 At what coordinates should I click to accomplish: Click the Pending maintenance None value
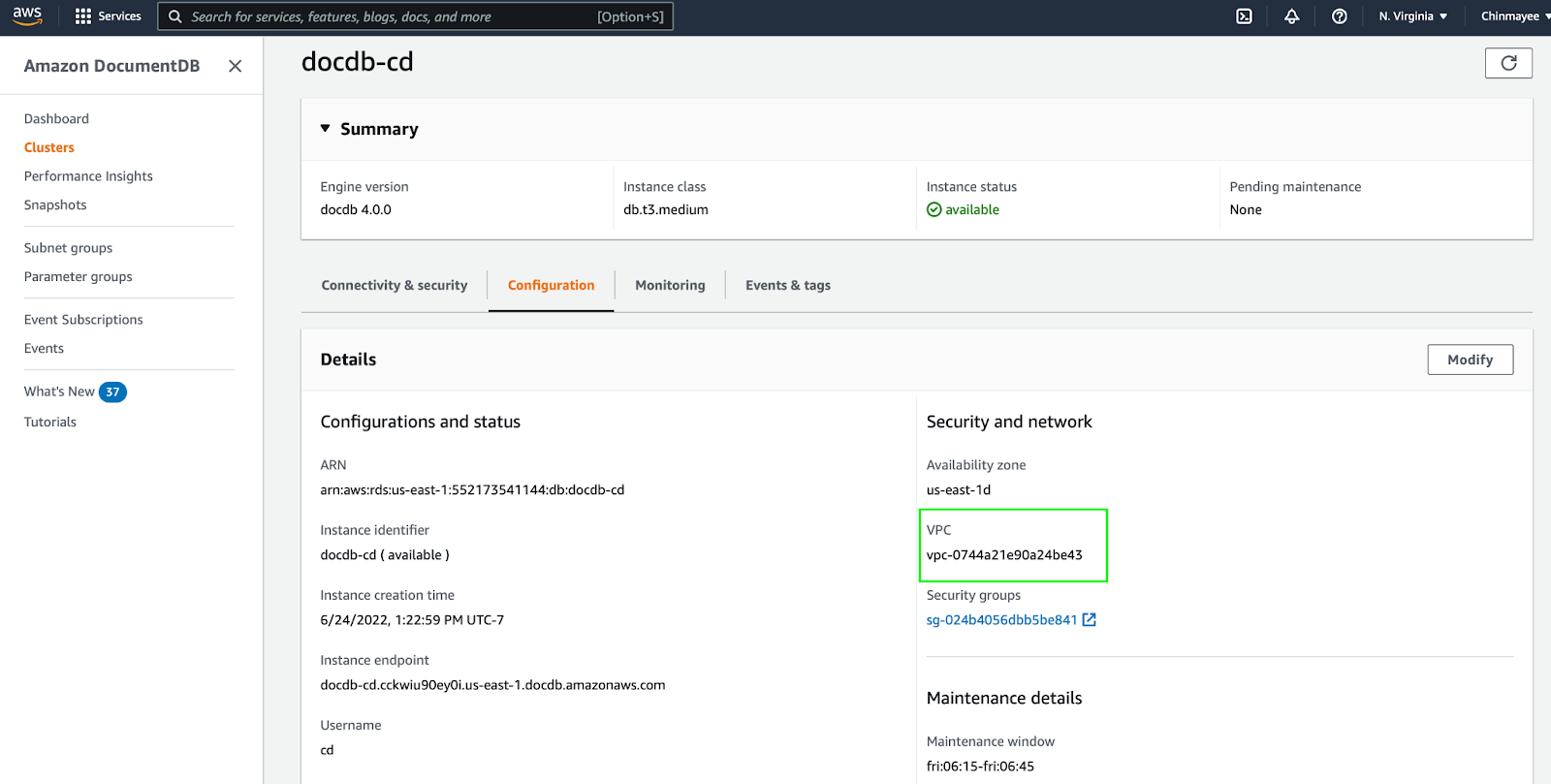[1246, 210]
